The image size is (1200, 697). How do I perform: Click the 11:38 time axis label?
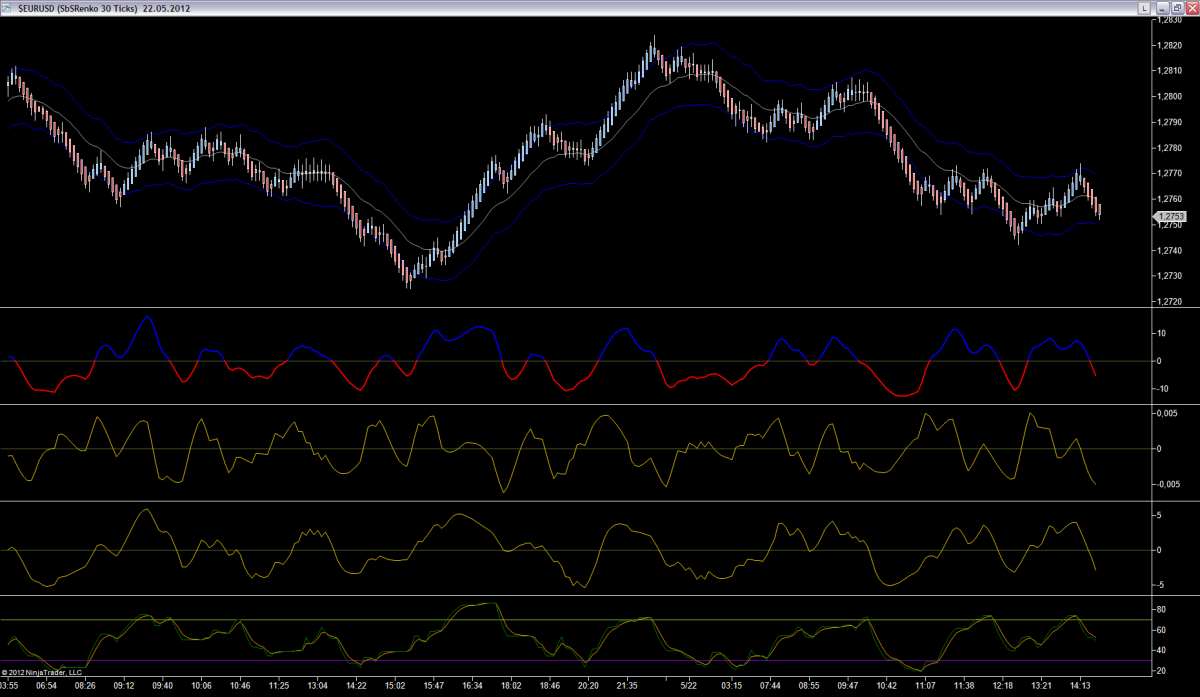964,687
